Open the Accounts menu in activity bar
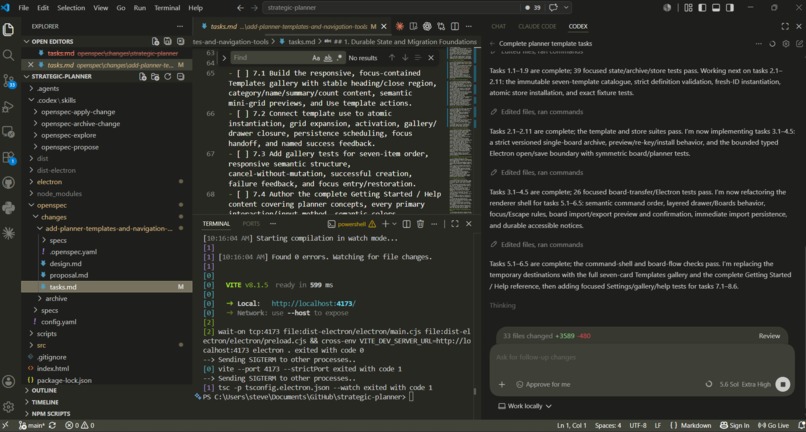The width and height of the screenshot is (806, 432). click(x=8, y=382)
